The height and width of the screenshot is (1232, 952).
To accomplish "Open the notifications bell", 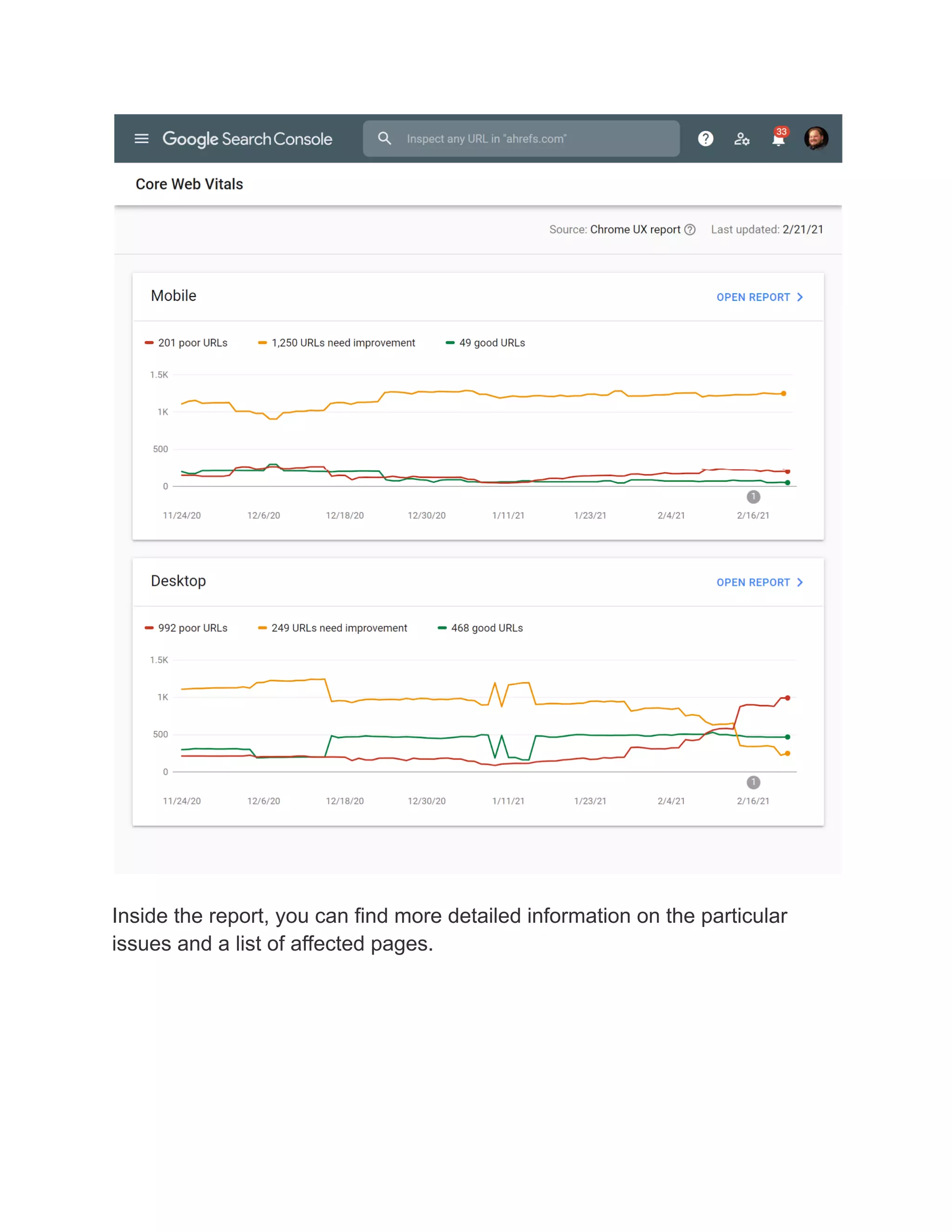I will tap(778, 139).
